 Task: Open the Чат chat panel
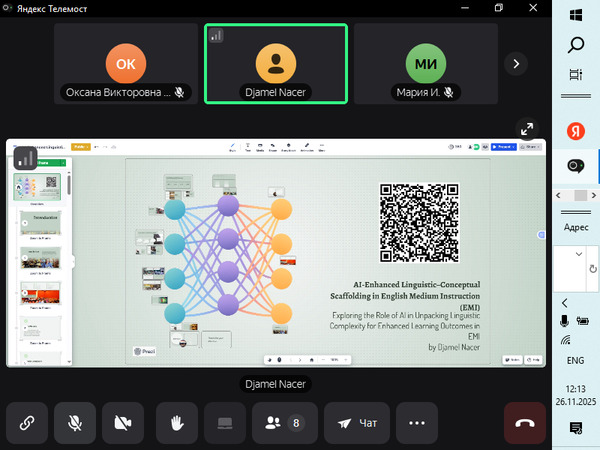(x=357, y=423)
